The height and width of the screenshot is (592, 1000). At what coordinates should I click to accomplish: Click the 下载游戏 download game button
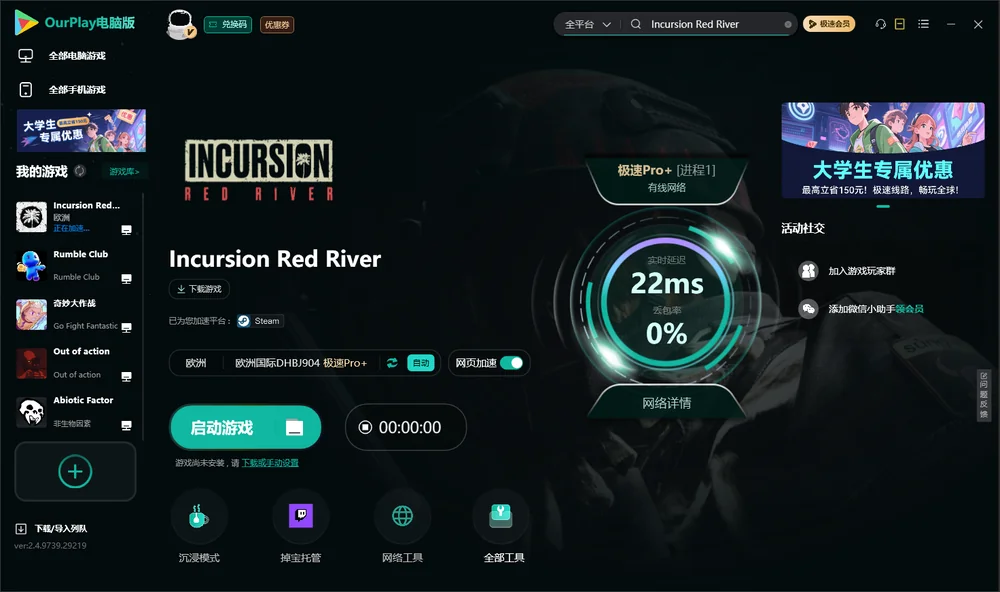199,289
